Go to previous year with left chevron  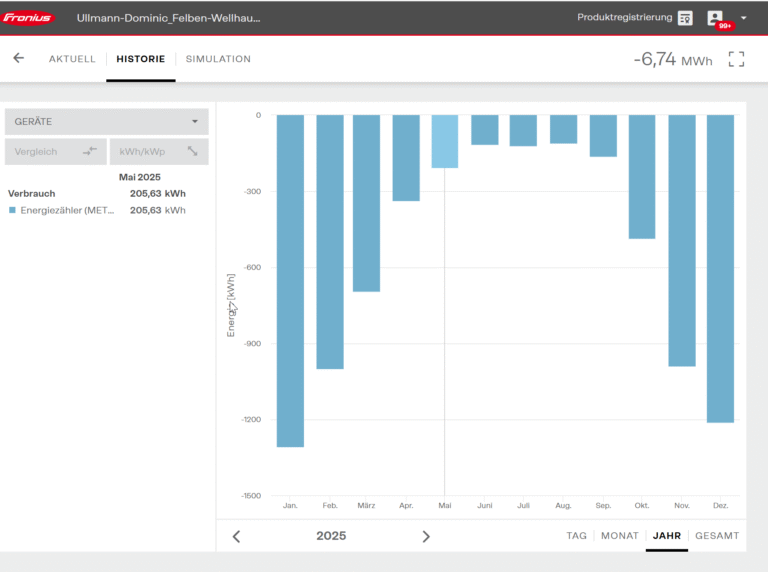click(x=236, y=536)
